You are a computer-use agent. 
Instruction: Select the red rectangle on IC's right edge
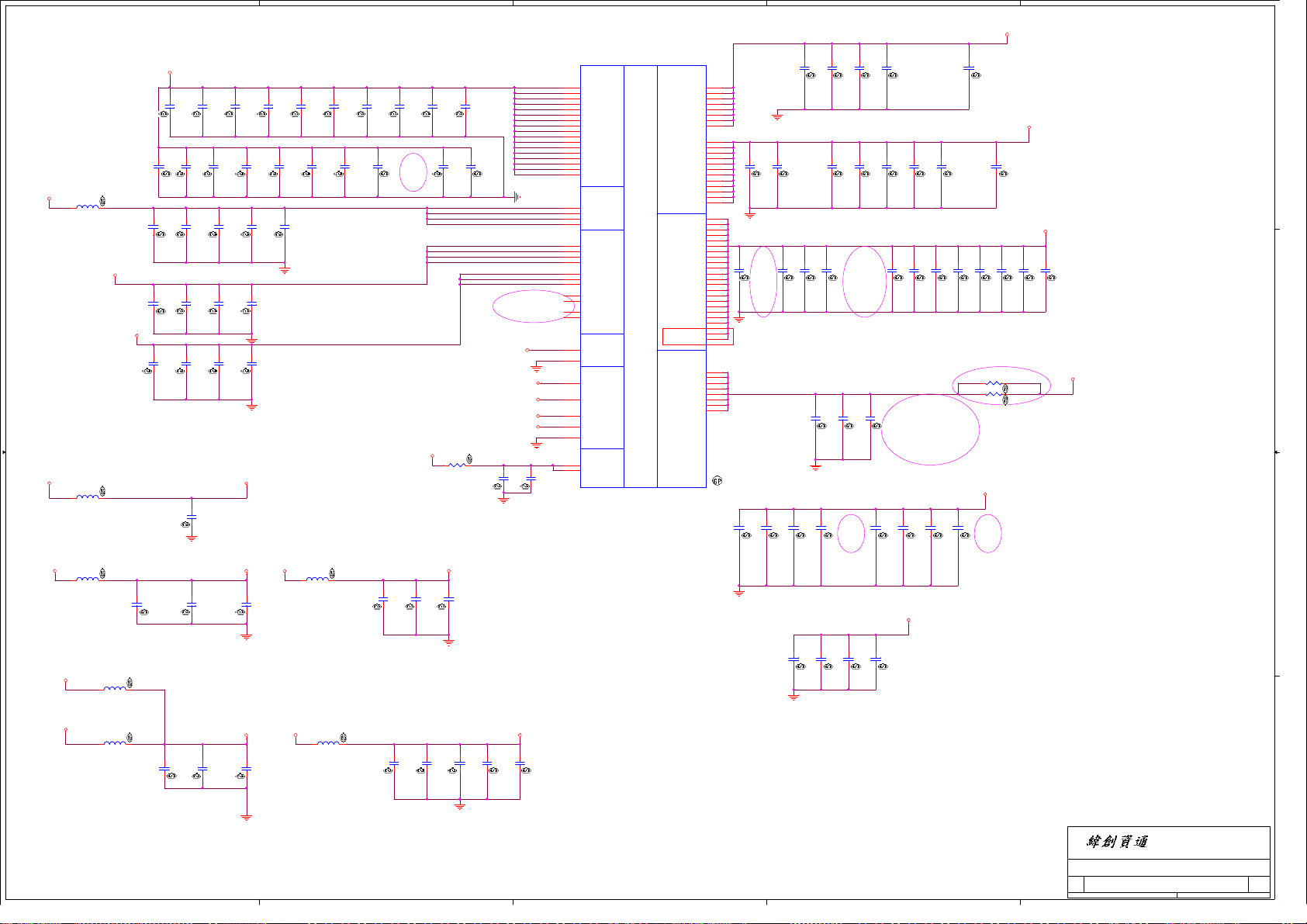(696, 336)
